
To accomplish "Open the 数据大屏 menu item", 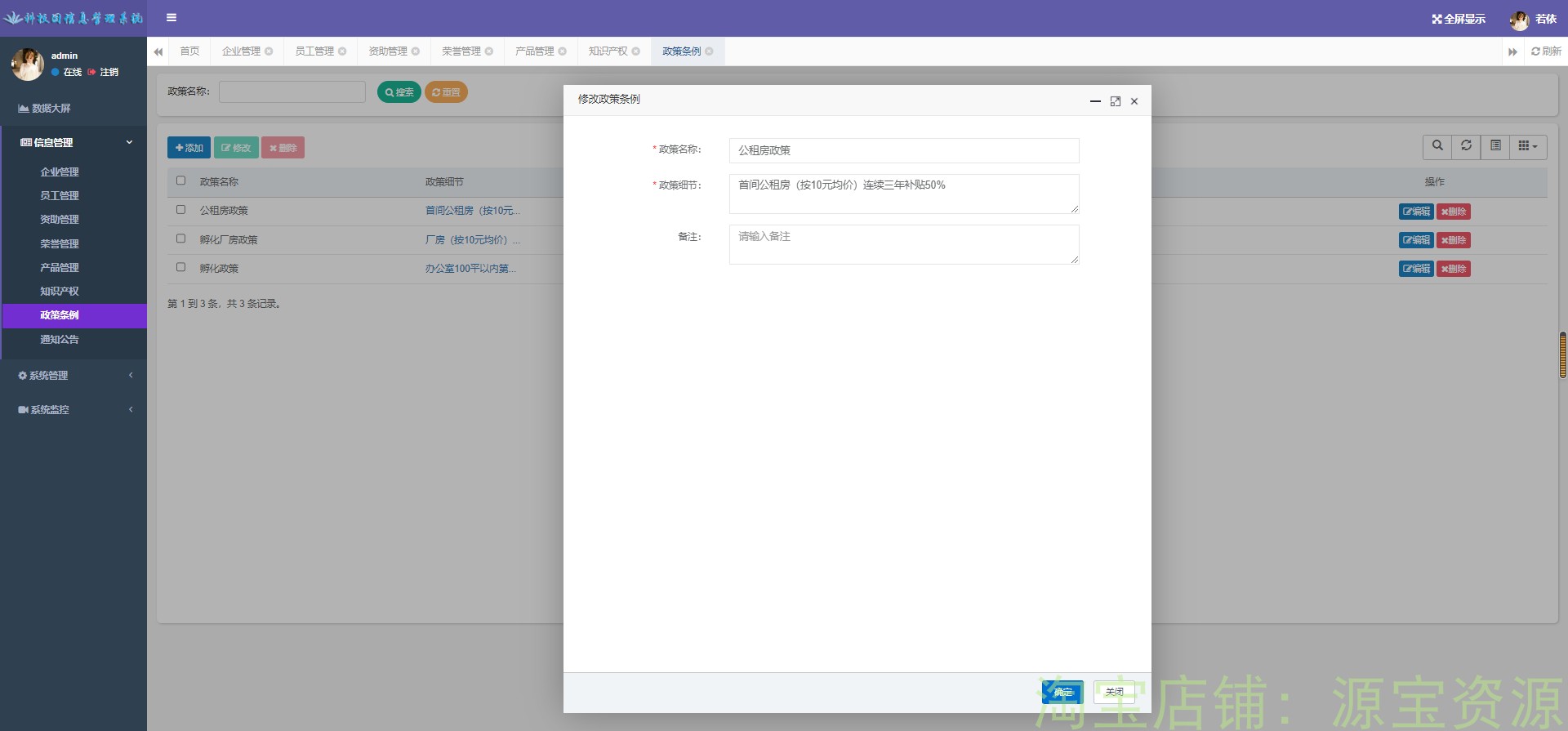I will tap(73, 108).
